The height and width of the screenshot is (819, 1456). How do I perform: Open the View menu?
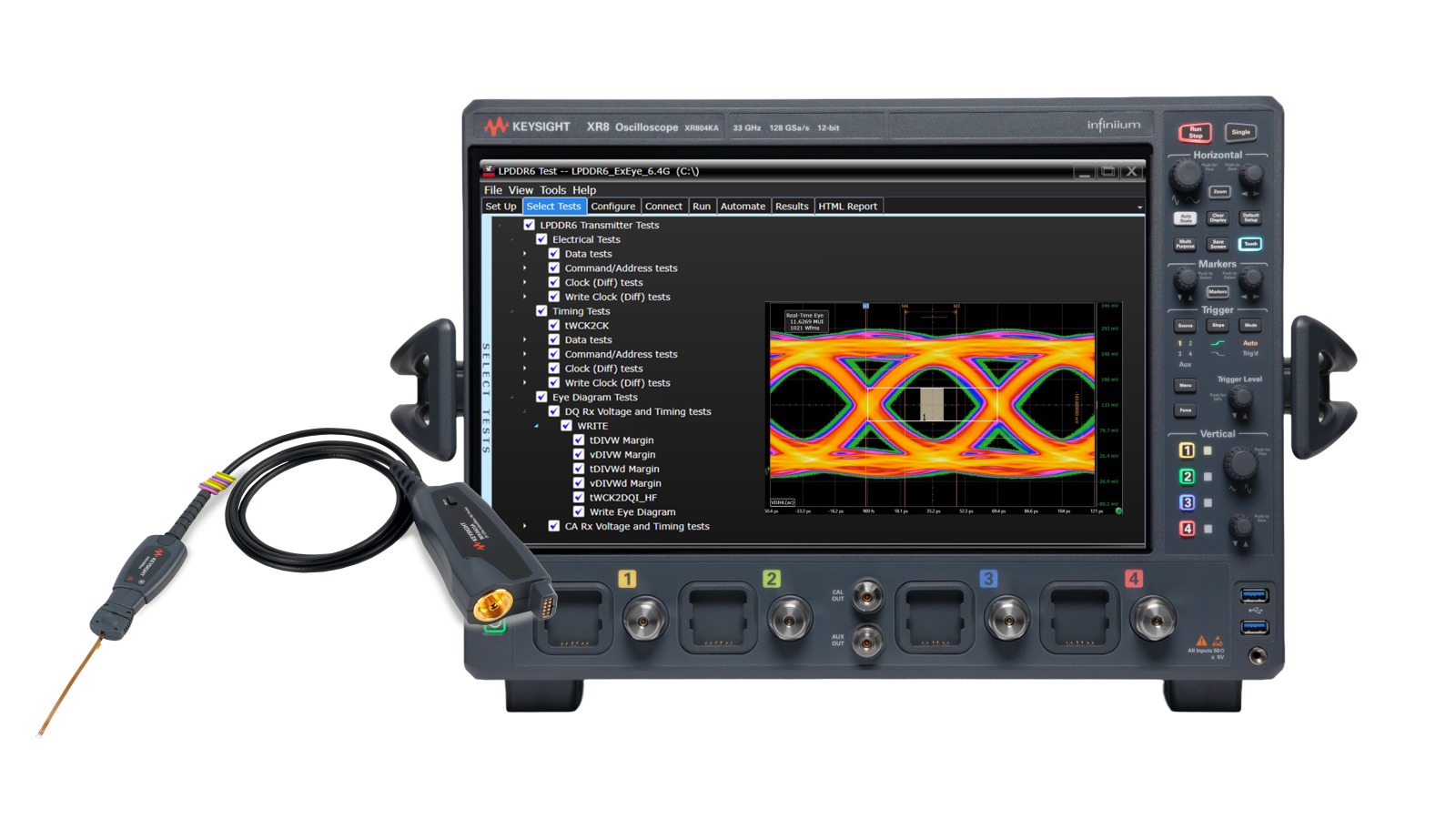coord(521,190)
